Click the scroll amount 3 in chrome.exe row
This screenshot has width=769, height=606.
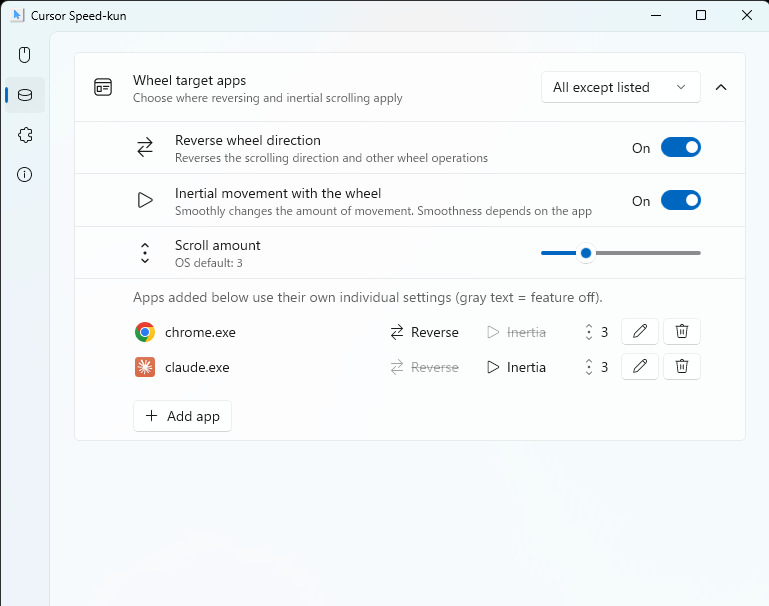(596, 332)
